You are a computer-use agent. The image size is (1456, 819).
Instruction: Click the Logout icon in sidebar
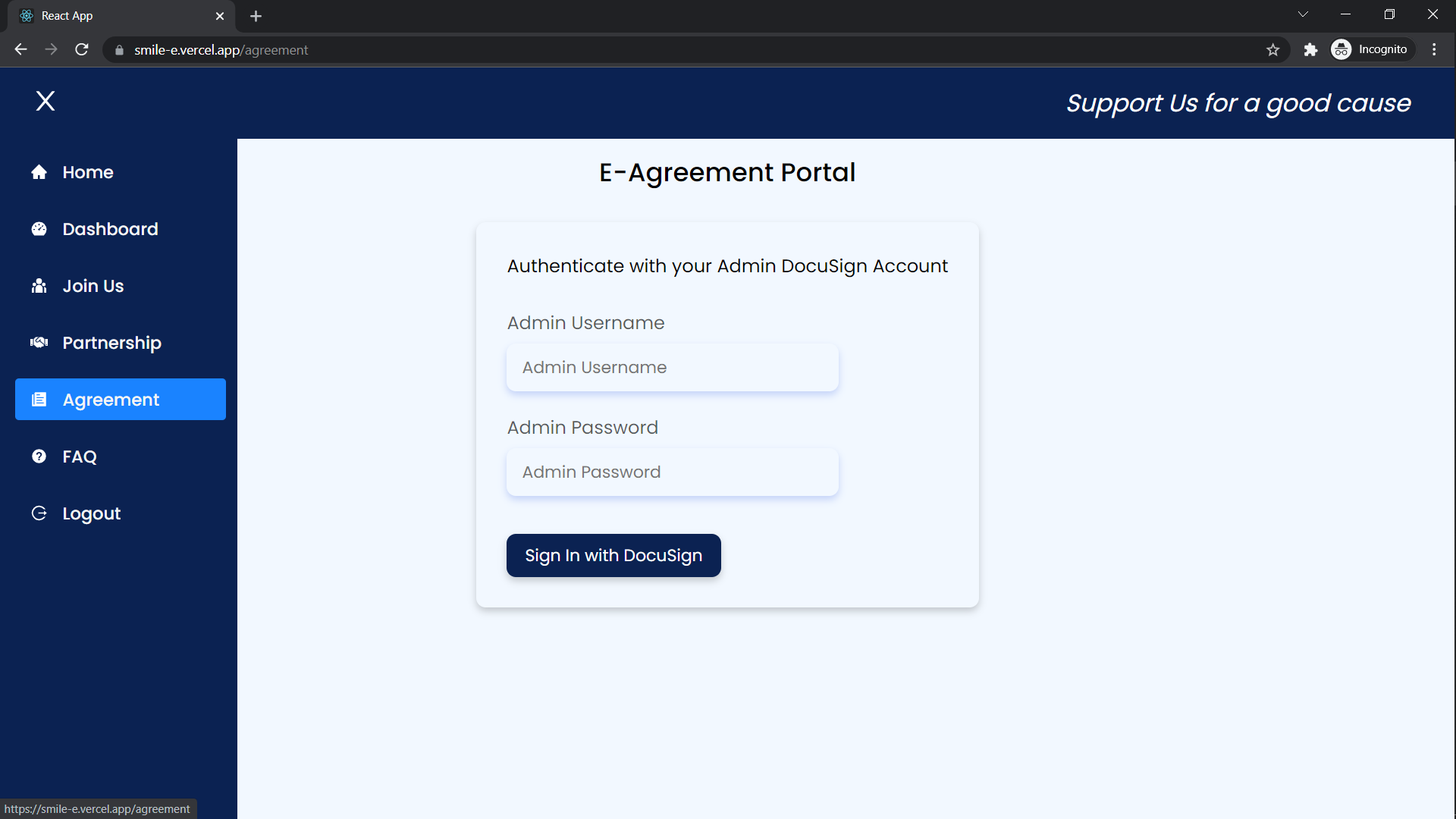(39, 513)
